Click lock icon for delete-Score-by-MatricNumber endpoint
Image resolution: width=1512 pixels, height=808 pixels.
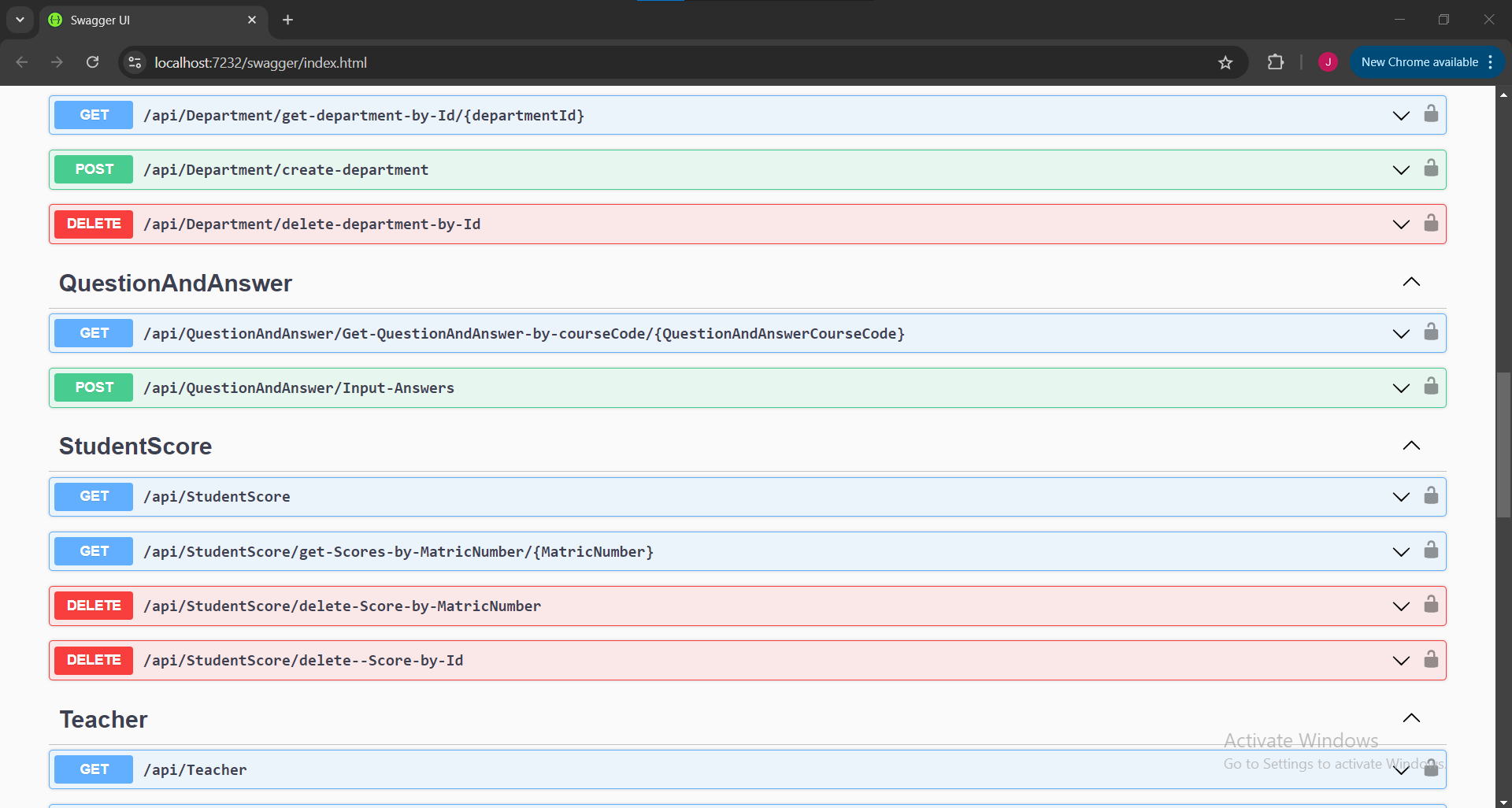click(x=1430, y=605)
